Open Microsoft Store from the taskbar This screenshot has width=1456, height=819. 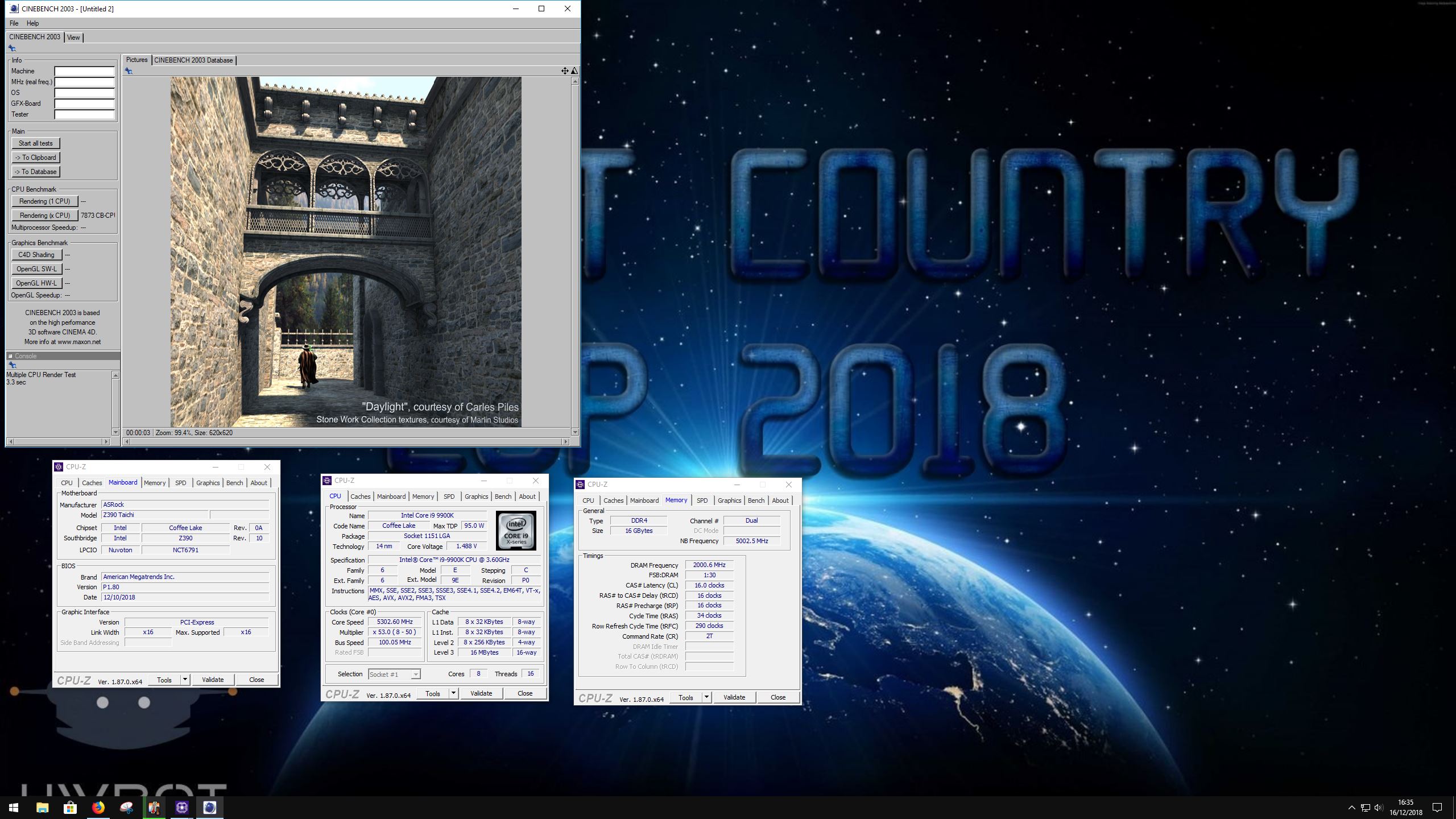click(x=70, y=807)
